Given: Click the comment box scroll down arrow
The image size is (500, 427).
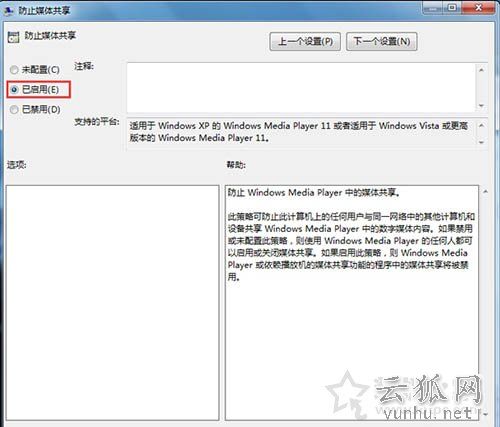Looking at the screenshot, I should point(481,106).
